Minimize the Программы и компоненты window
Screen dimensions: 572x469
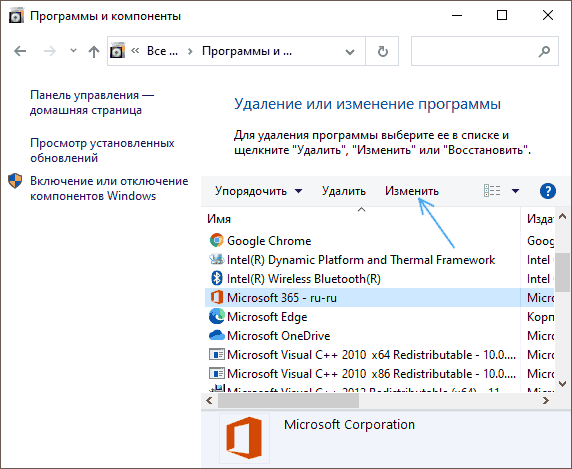tap(457, 16)
